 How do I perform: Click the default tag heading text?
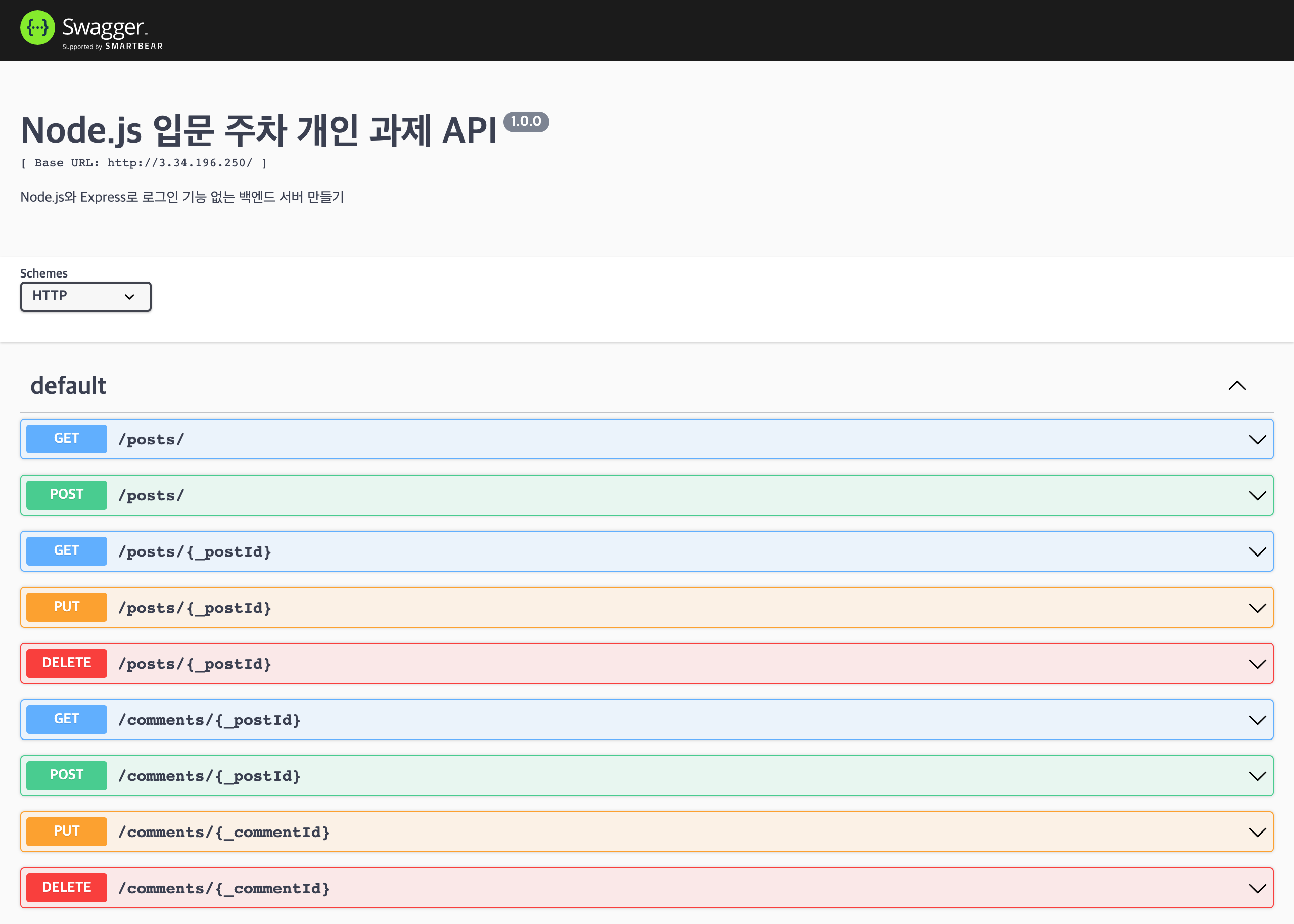click(68, 386)
